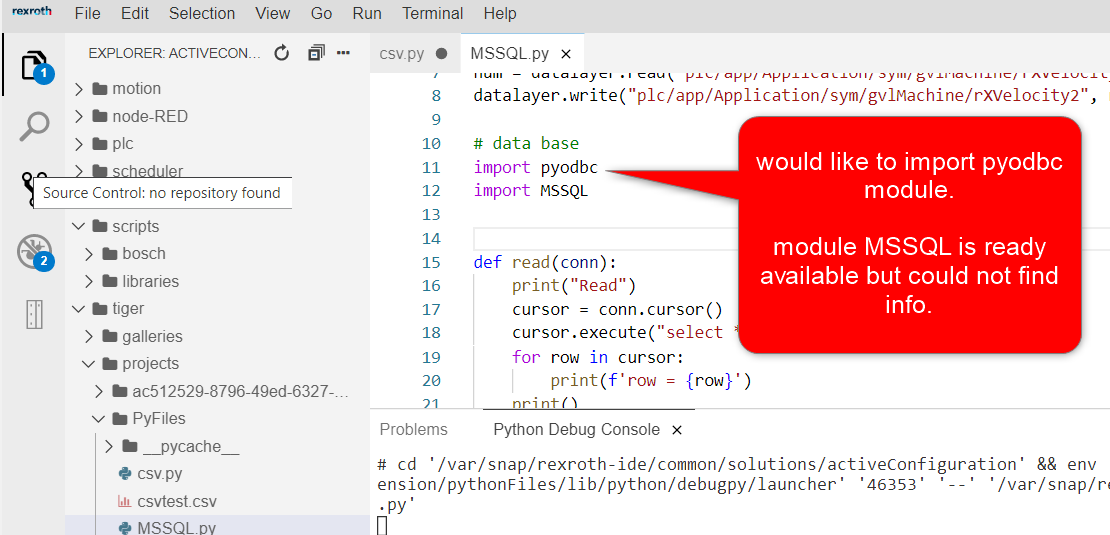This screenshot has width=1110, height=535.
Task: Close the Python Debug Console tab
Action: click(x=677, y=430)
